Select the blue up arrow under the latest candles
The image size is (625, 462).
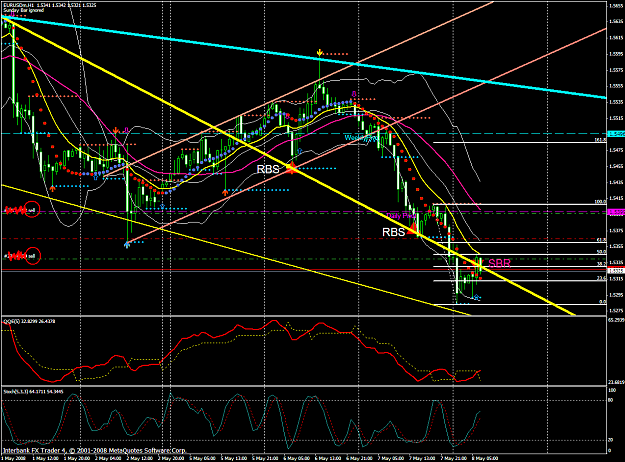[476, 297]
